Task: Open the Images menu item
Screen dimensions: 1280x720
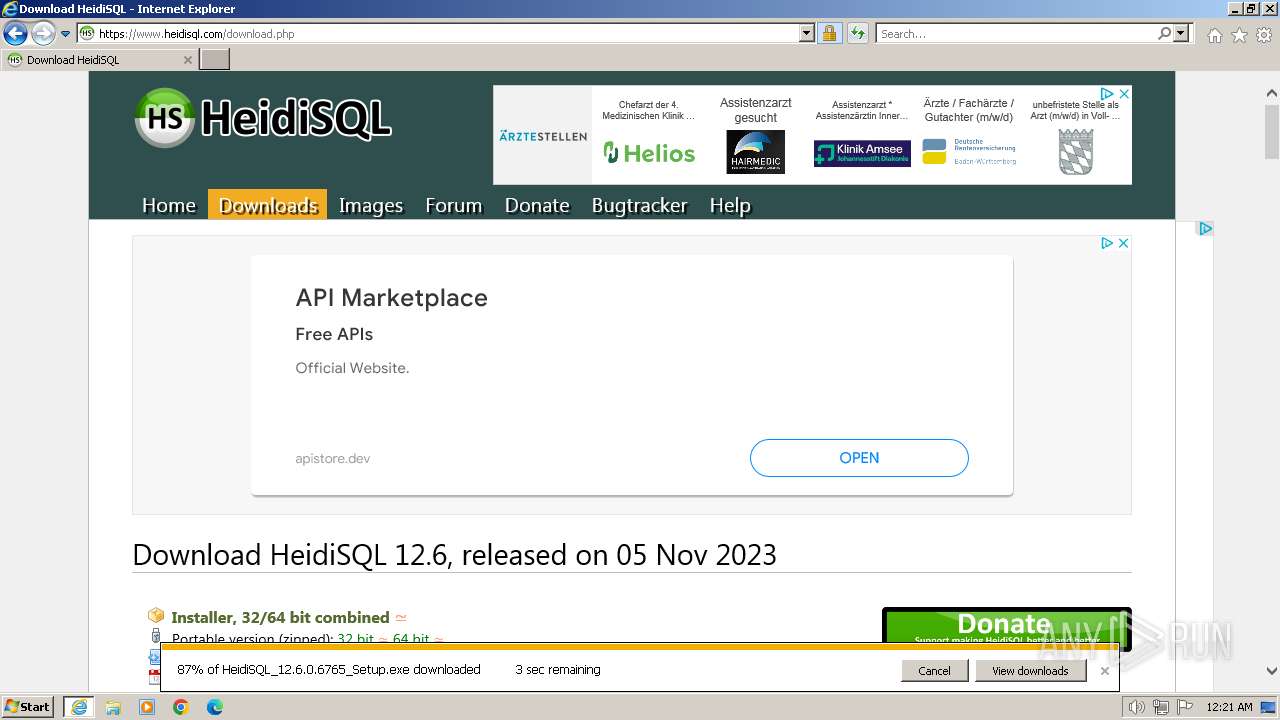Action: tap(371, 205)
